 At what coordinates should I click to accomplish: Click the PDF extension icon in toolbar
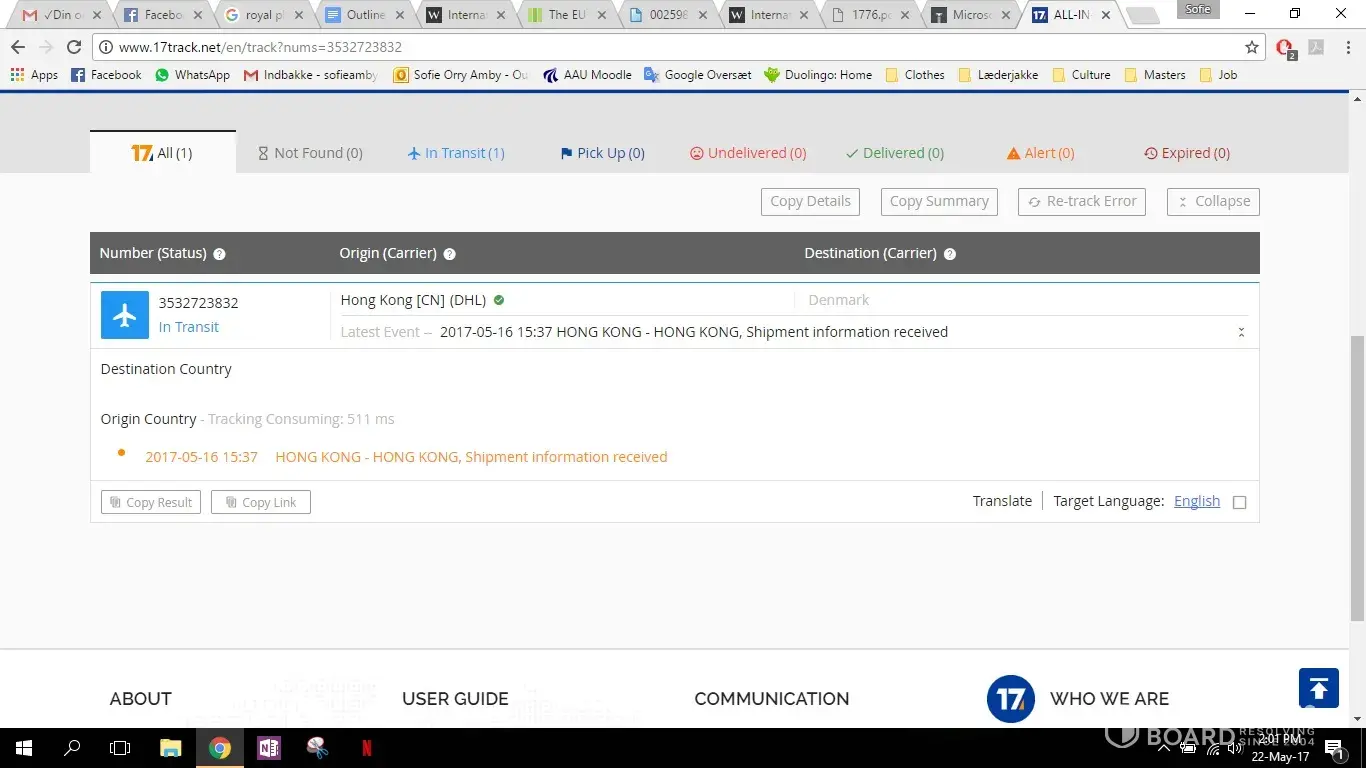pyautogui.click(x=1316, y=47)
